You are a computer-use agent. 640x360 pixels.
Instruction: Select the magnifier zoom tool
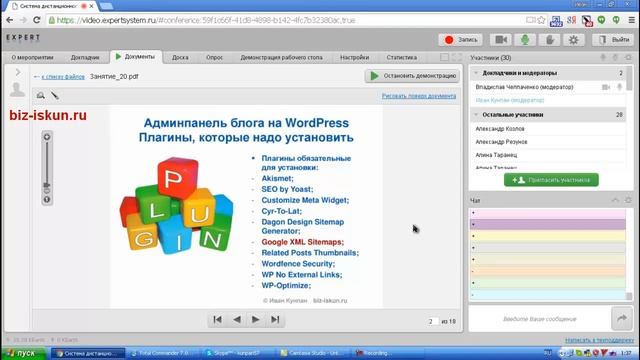point(40,96)
